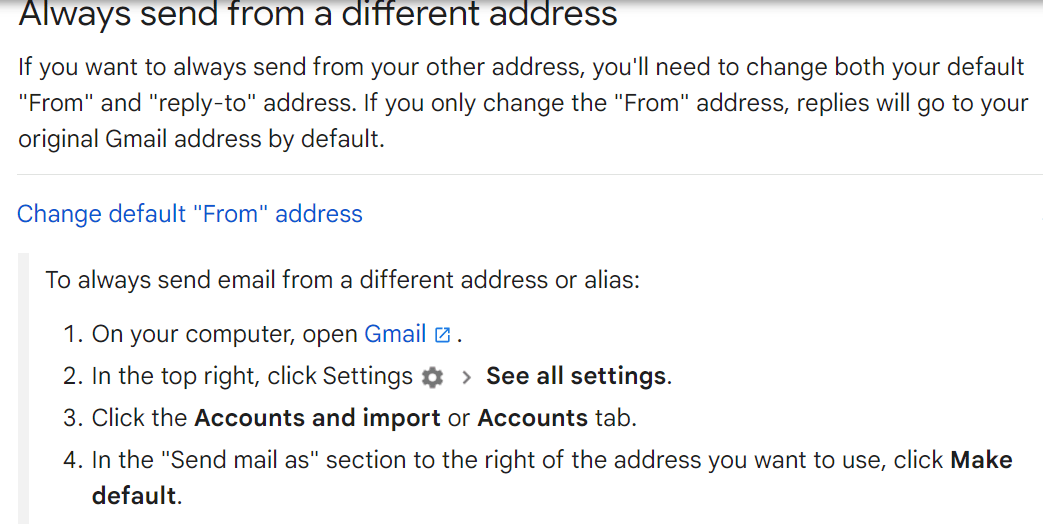The width and height of the screenshot is (1043, 531).
Task: Click the bold "Accounts" word before "tab"
Action: [x=532, y=418]
